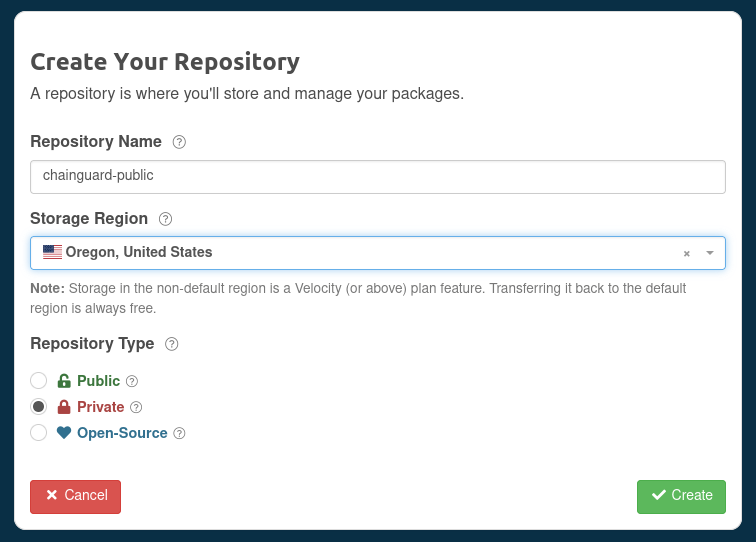This screenshot has width=756, height=542.
Task: Click the help icon beside Open-Source
Action: [179, 434]
